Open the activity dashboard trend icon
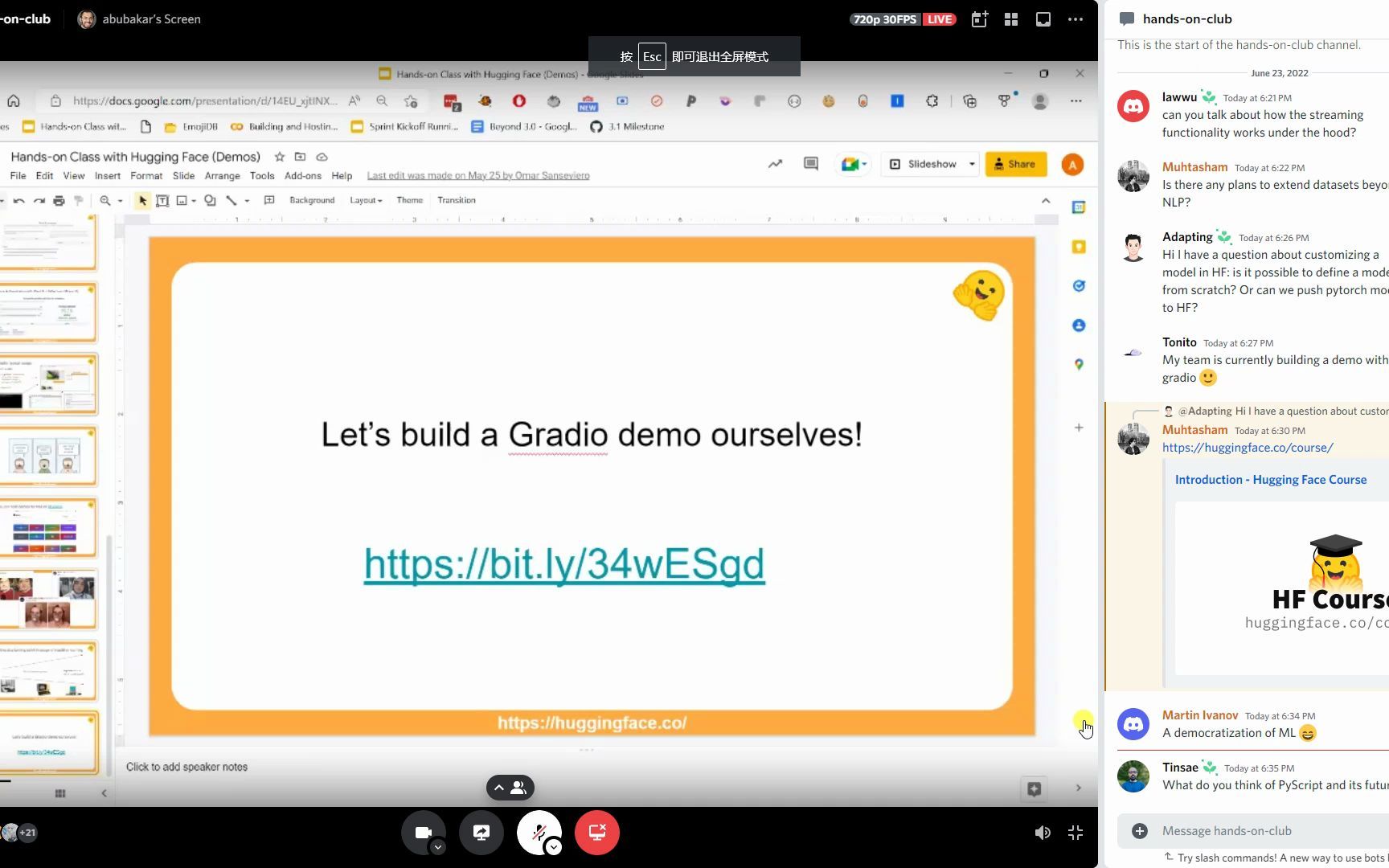The height and width of the screenshot is (868, 1389). 775,164
